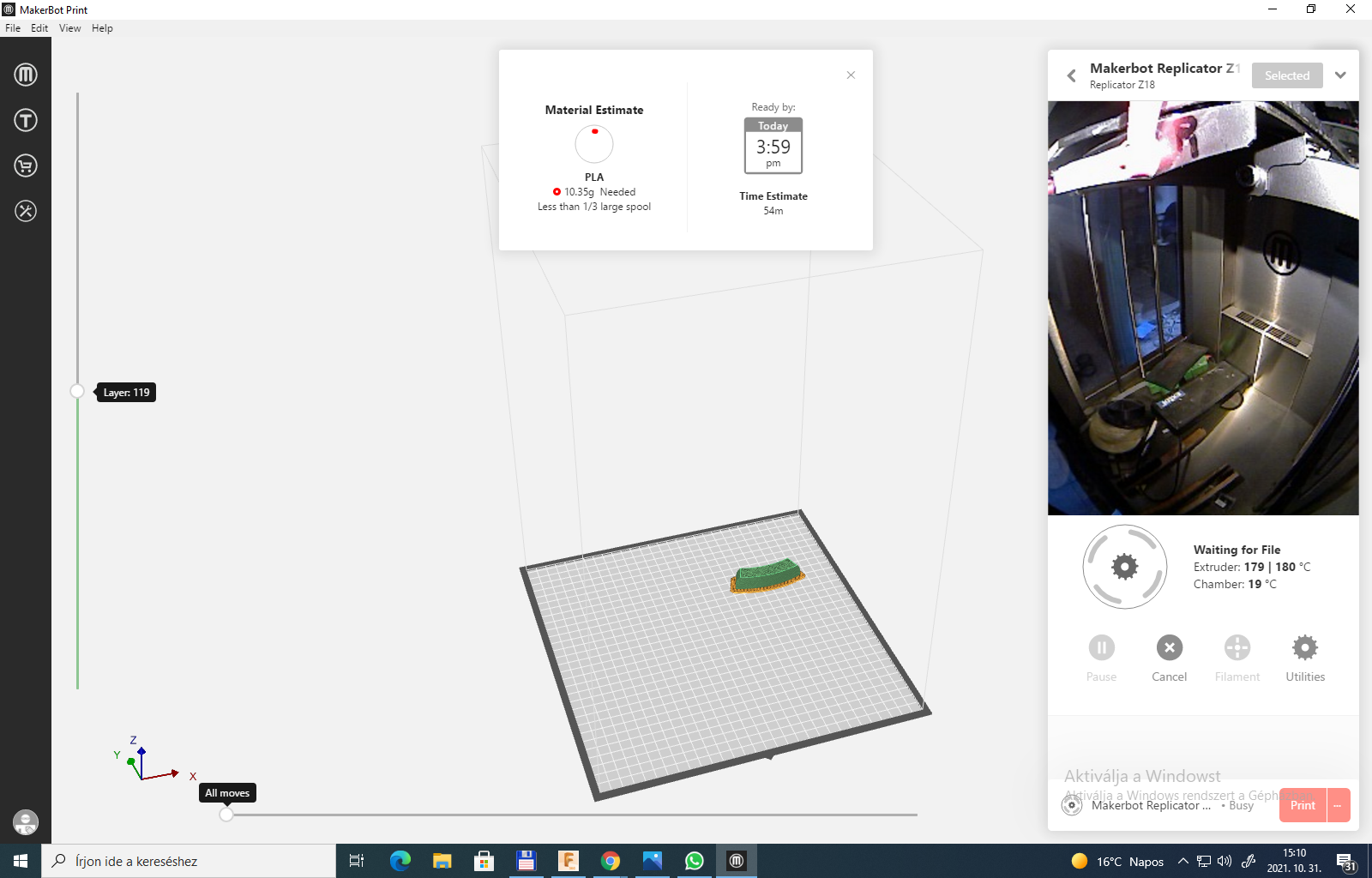Screen dimensions: 1372x878
Task: Open the MakerBot home icon in sidebar
Action: pyautogui.click(x=26, y=75)
